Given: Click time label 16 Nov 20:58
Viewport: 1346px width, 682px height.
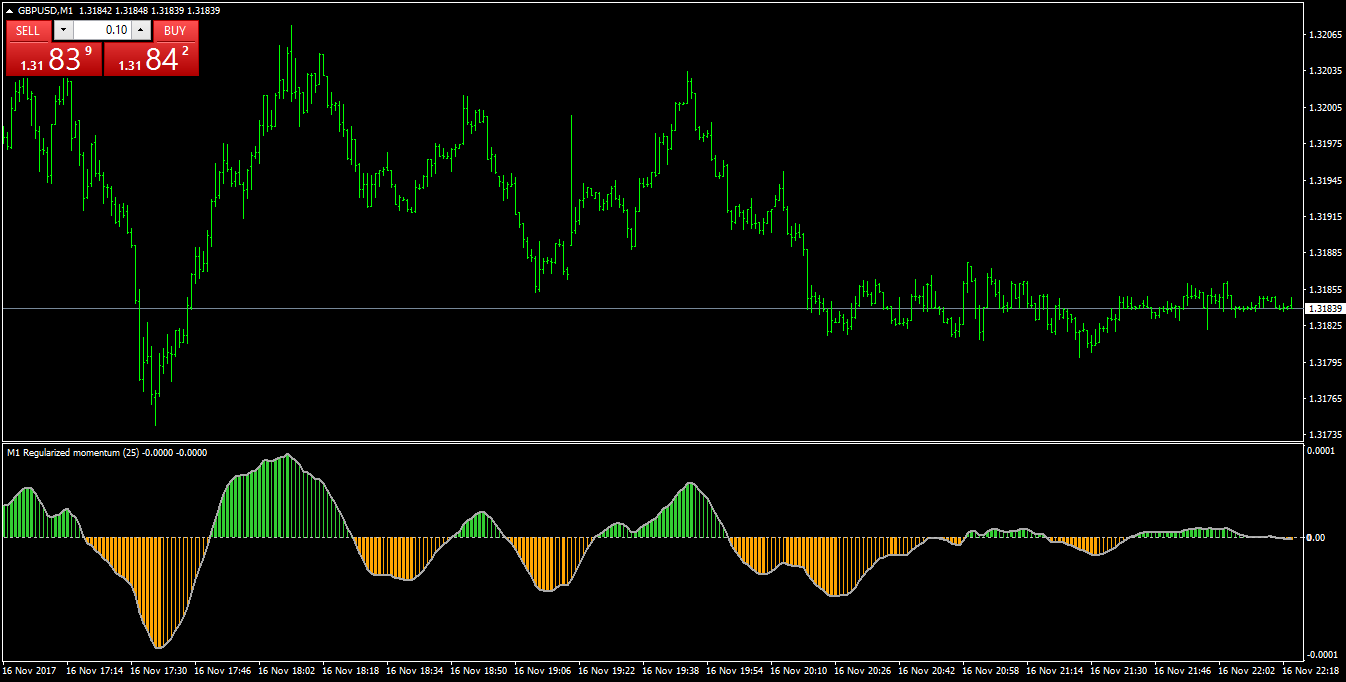Looking at the screenshot, I should point(991,671).
